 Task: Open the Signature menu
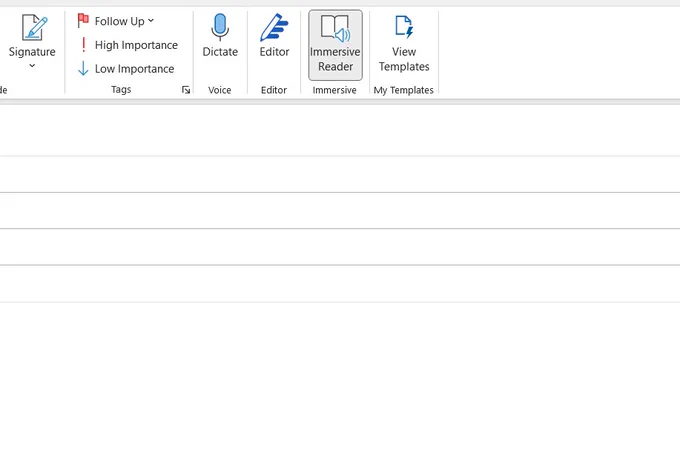point(32,42)
